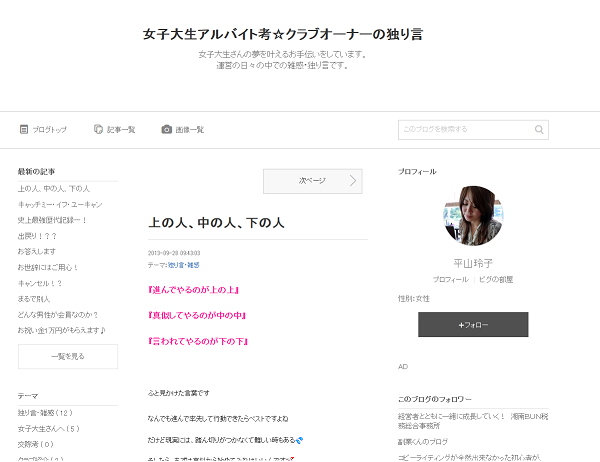The width and height of the screenshot is (600, 462).
Task: Click the 一覧を見る button
Action: tap(67, 356)
